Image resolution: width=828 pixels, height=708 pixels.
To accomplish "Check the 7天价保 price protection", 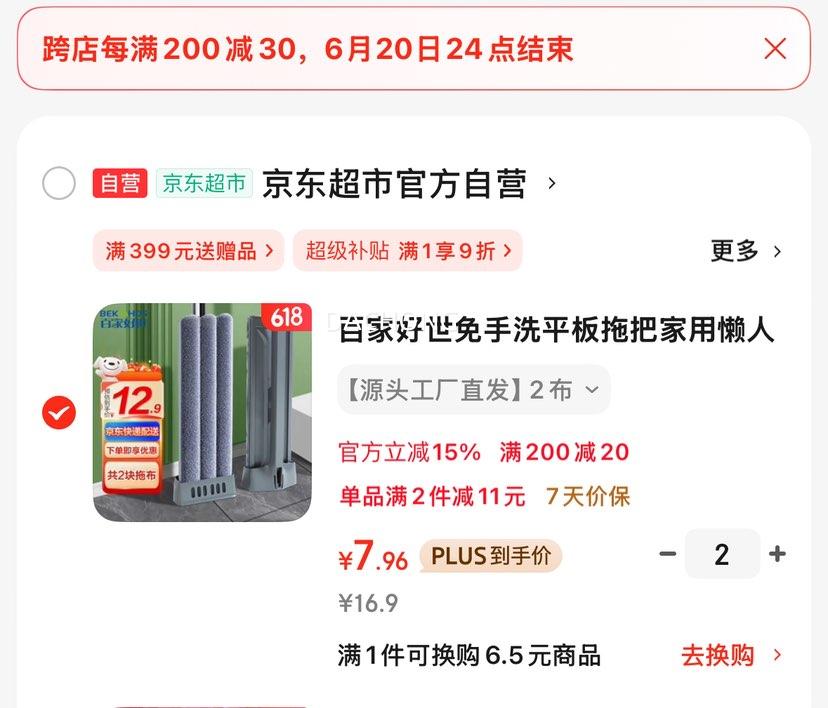I will tap(588, 496).
